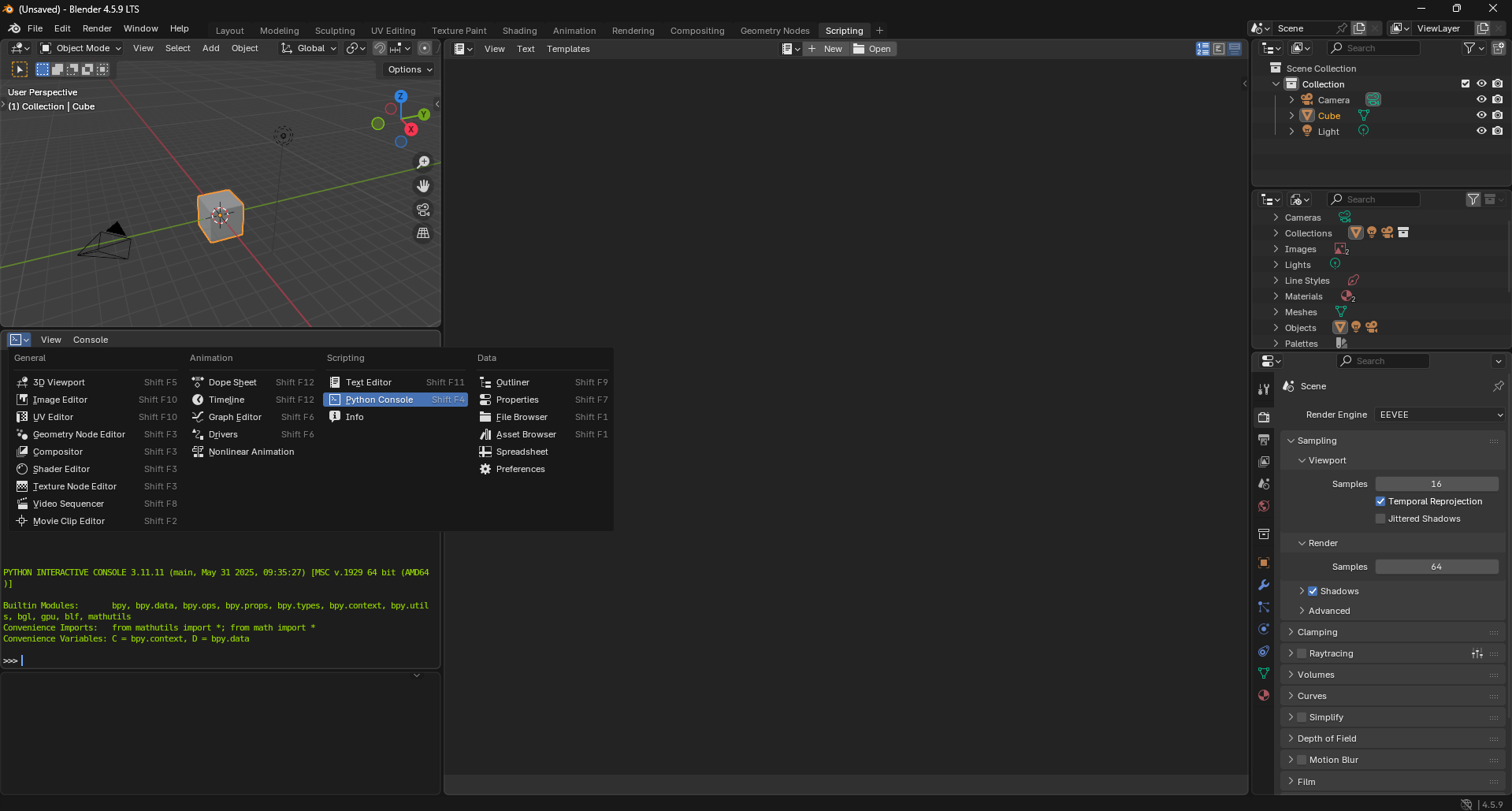Screen dimensions: 1512x811
Task: Click the filter funnel icon in top Outliner
Action: click(1469, 48)
